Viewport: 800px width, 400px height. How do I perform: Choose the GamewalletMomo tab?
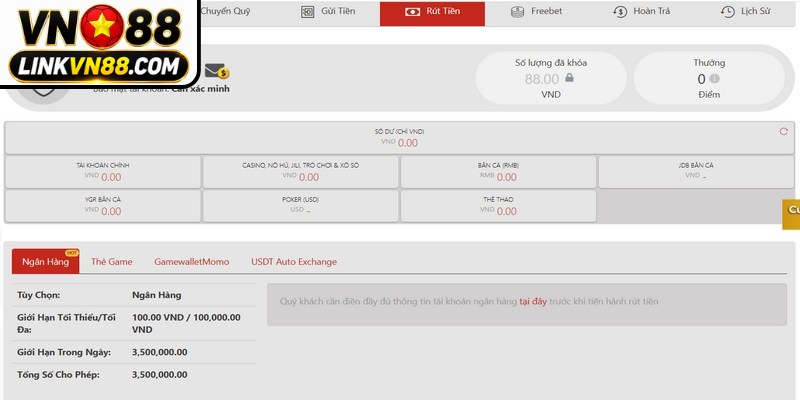click(192, 262)
